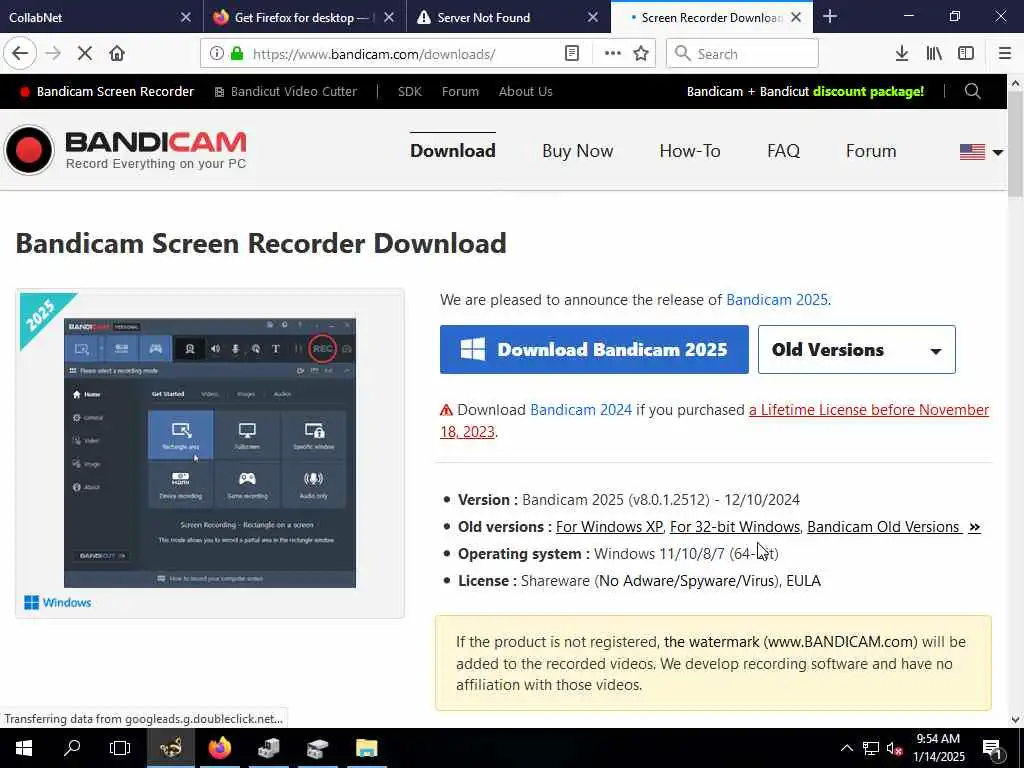Click the forward navigation arrow

pyautogui.click(x=53, y=54)
